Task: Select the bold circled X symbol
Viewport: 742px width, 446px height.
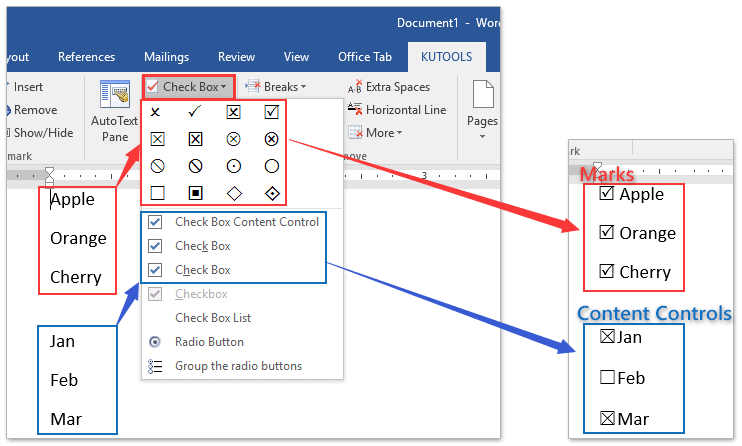Action: [272, 139]
